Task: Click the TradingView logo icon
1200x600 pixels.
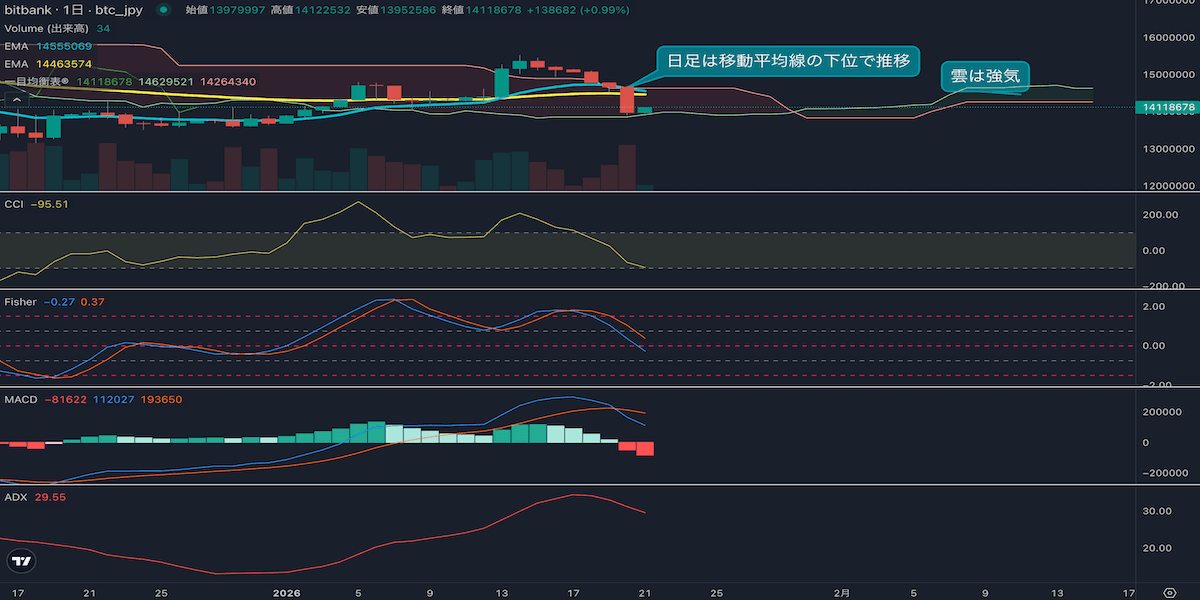Action: tap(20, 562)
